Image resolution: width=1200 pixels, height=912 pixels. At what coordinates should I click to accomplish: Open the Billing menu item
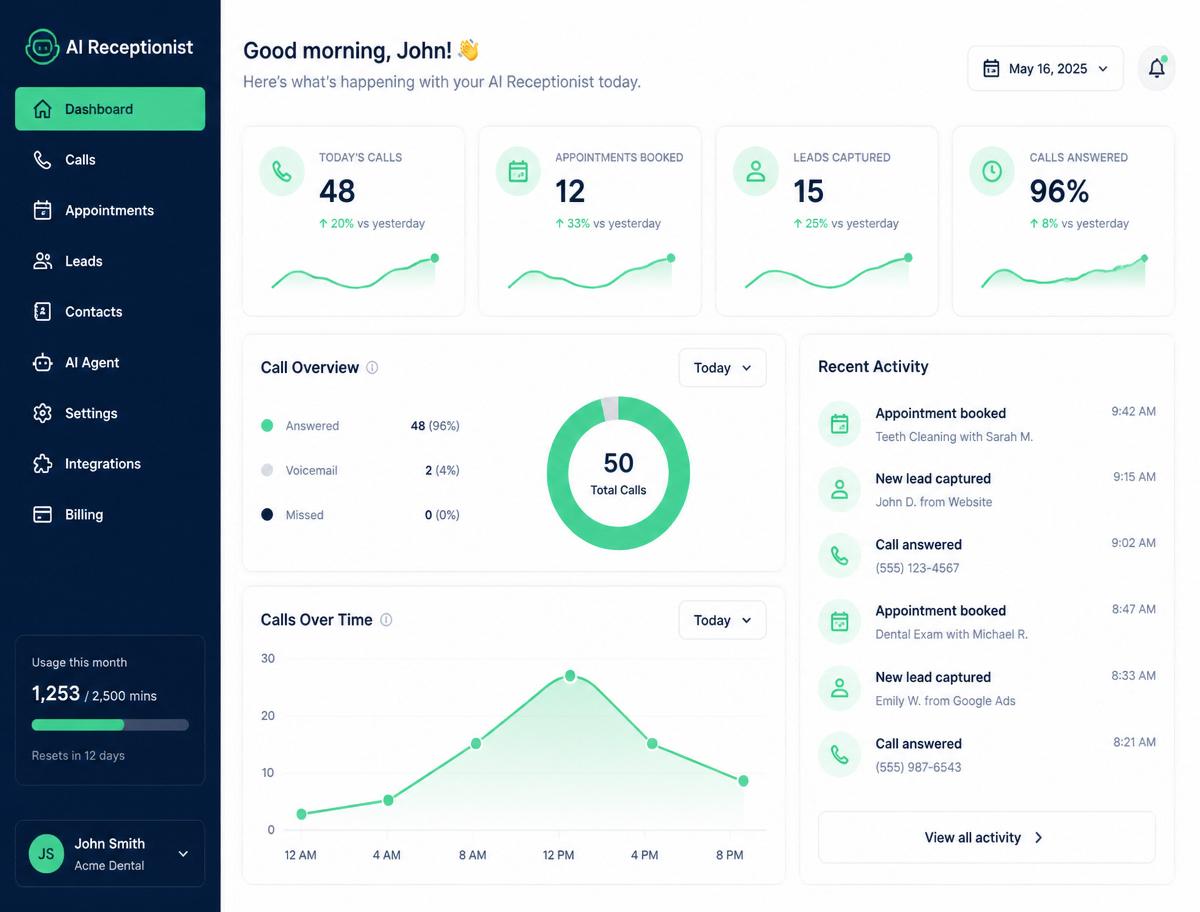[x=110, y=514]
